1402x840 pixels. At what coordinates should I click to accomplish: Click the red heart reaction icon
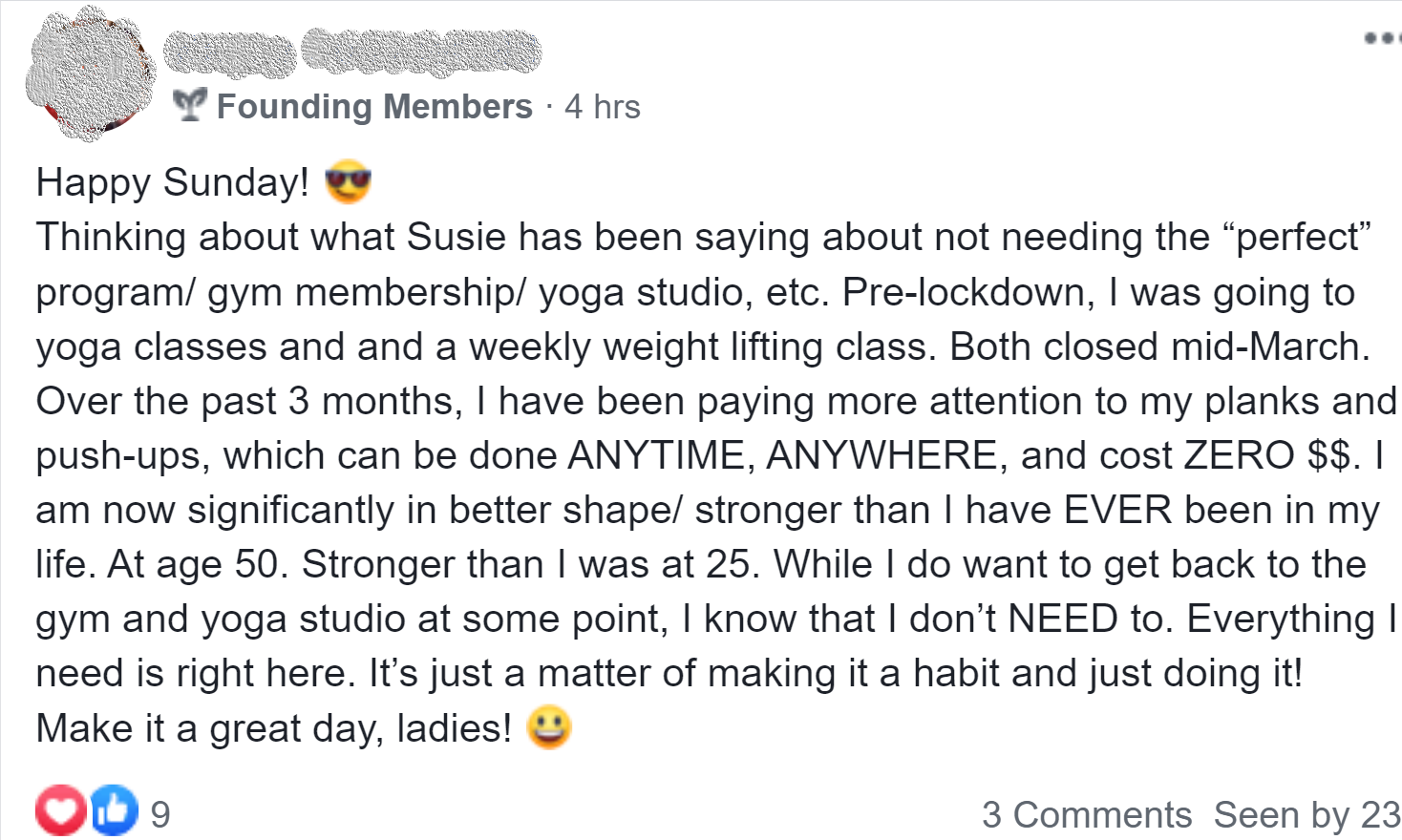pos(60,811)
